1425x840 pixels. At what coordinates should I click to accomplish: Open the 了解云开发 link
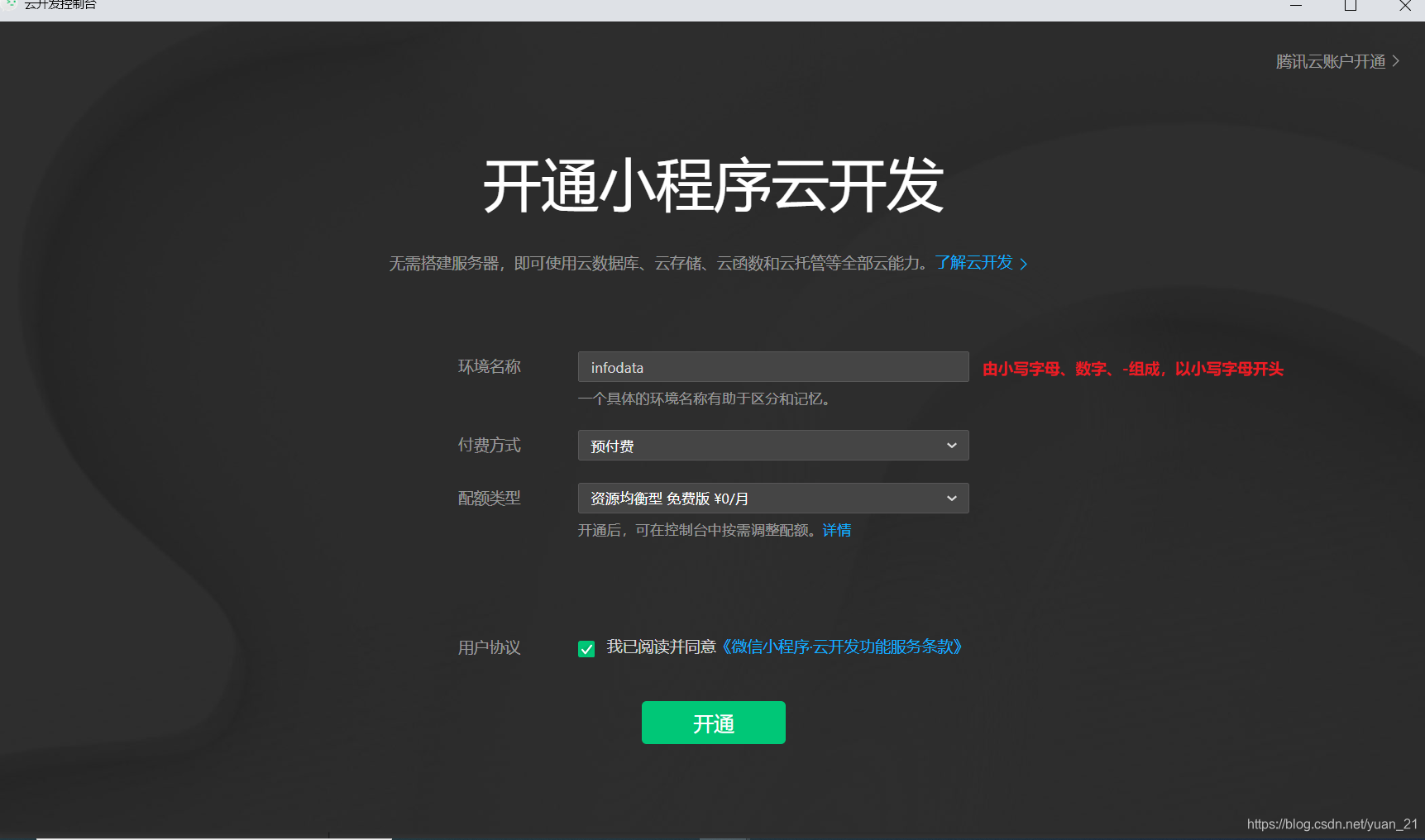point(982,263)
